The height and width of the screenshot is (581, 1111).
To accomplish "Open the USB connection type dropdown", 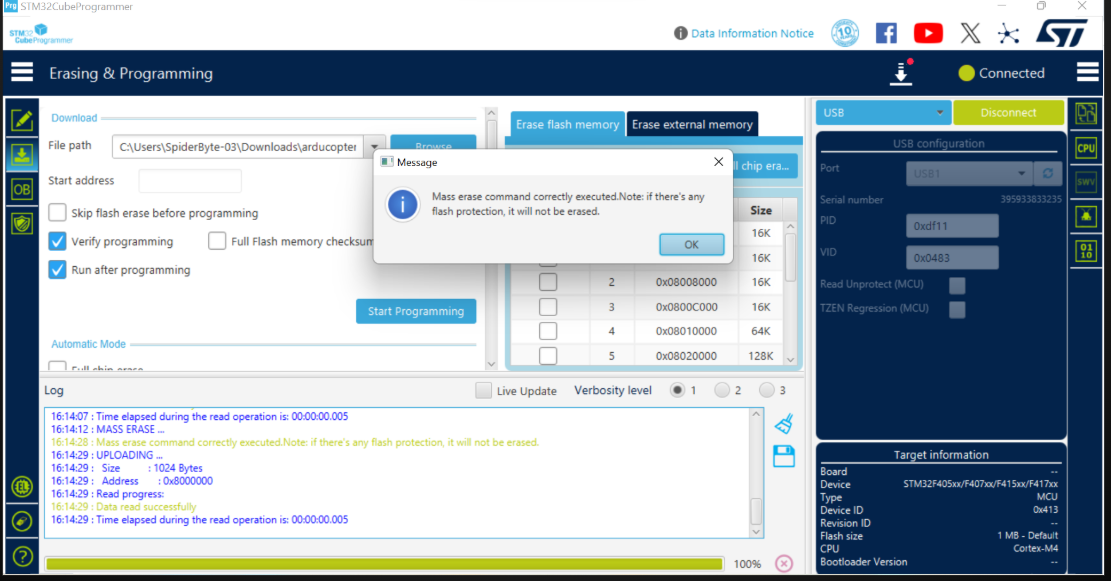I will (x=882, y=113).
